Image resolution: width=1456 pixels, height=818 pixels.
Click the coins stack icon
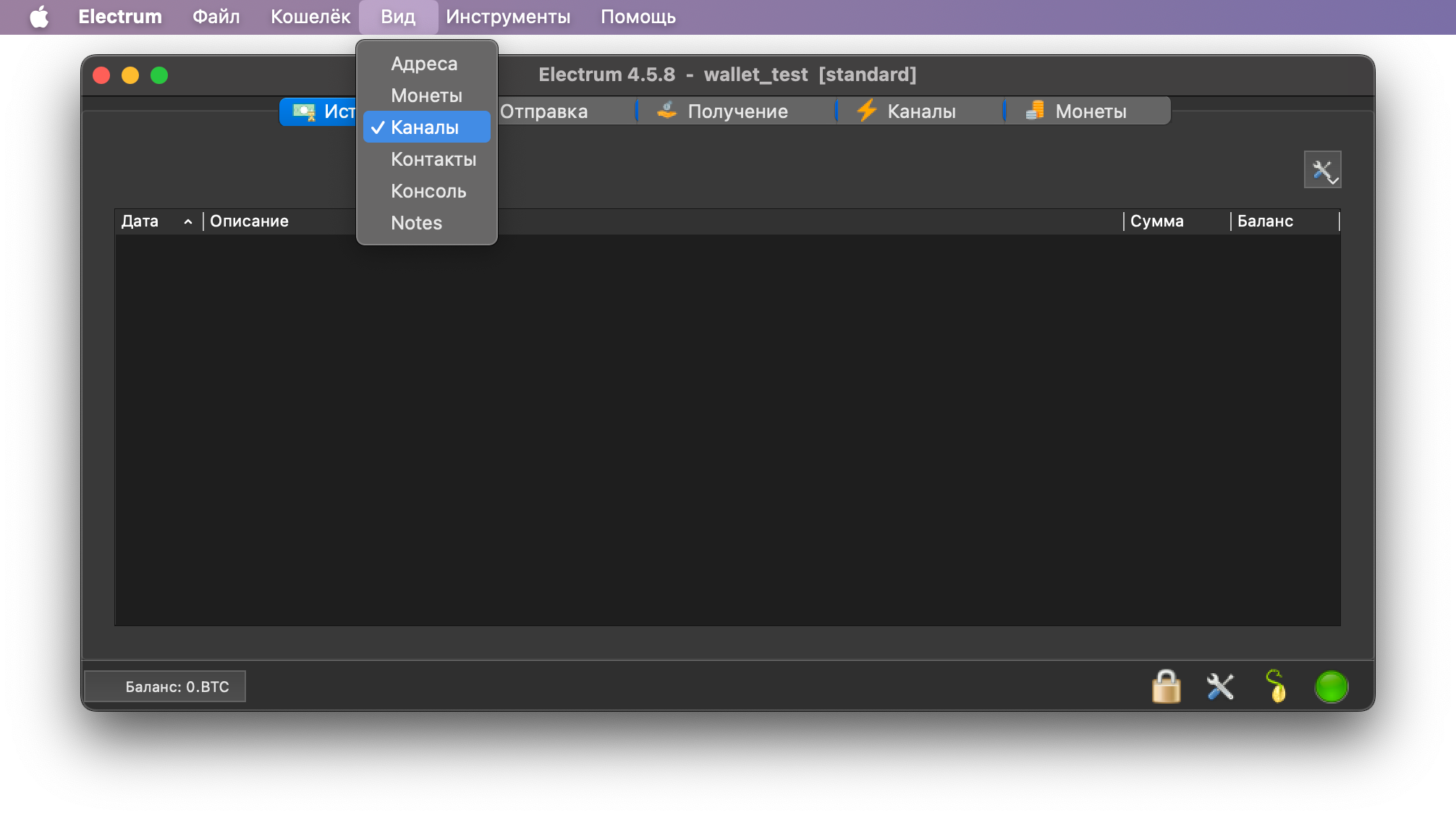tap(1035, 111)
